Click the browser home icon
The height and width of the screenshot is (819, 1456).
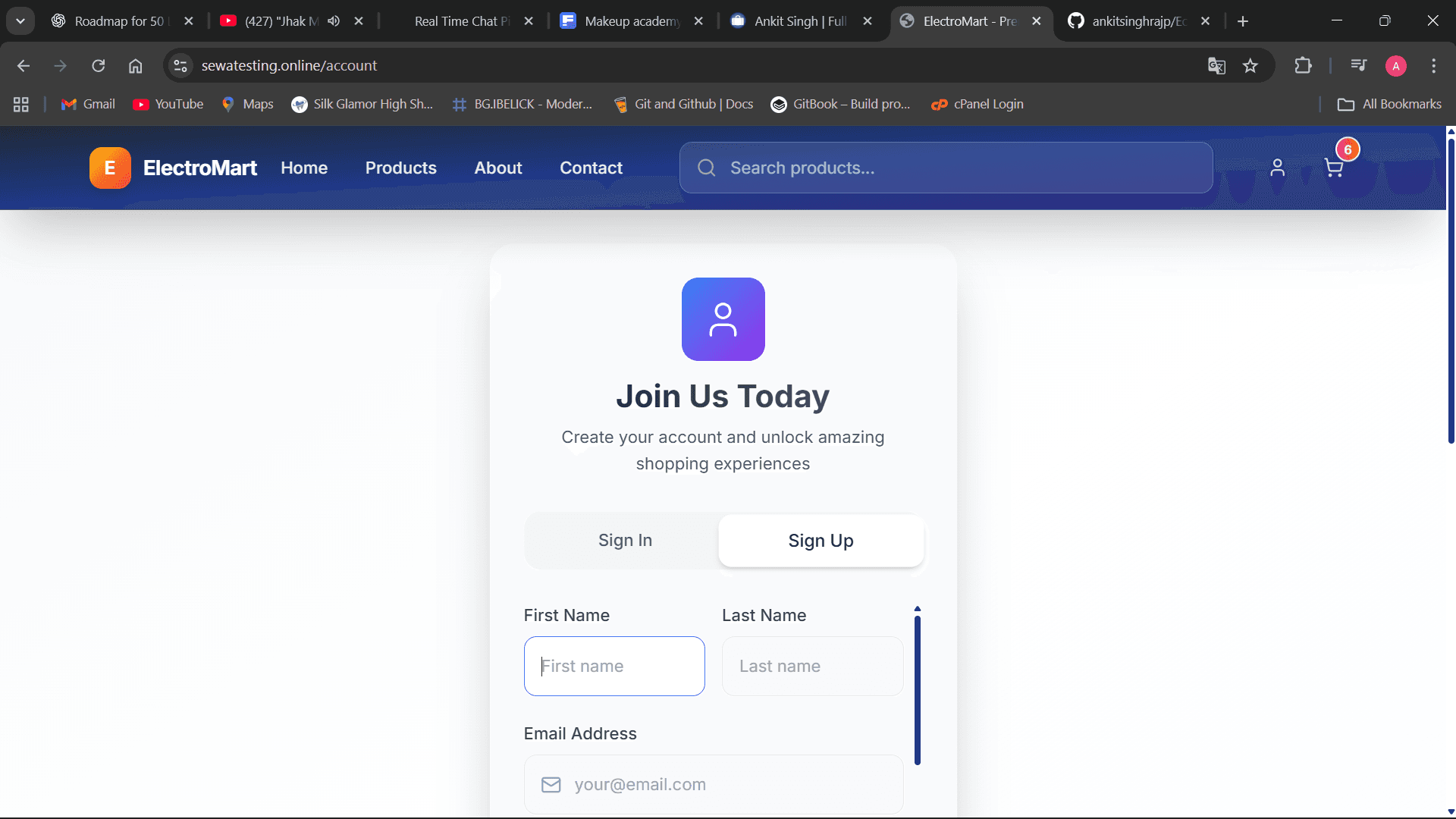135,66
